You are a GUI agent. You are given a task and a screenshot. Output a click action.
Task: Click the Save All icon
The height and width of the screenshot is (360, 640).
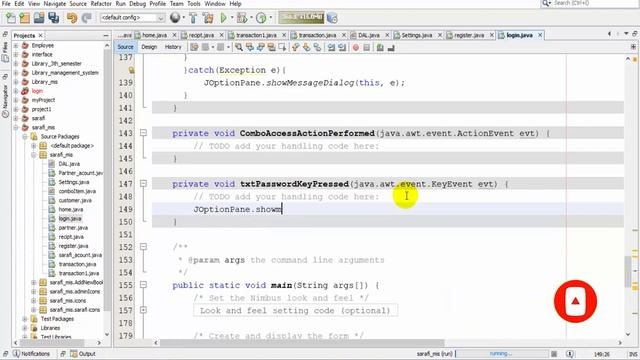(53, 18)
